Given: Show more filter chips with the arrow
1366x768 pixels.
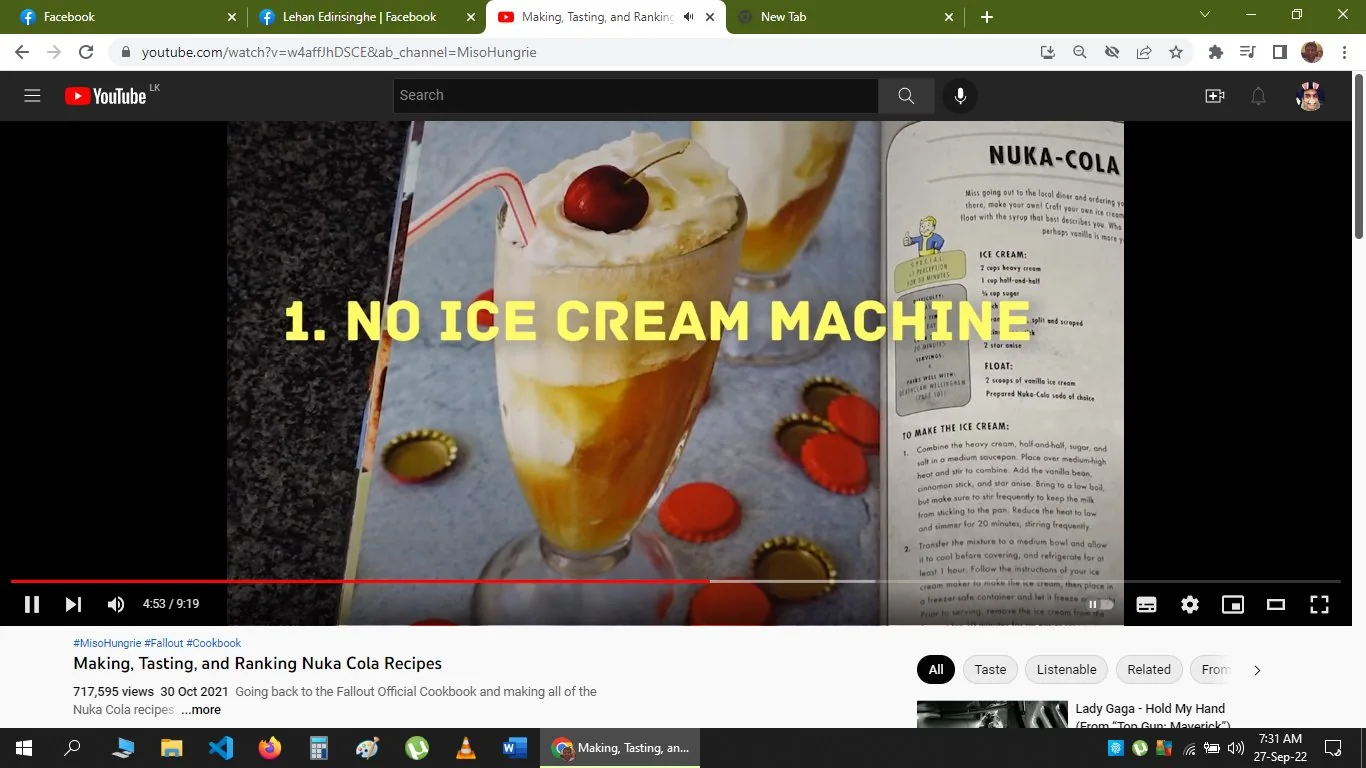Looking at the screenshot, I should point(1257,670).
